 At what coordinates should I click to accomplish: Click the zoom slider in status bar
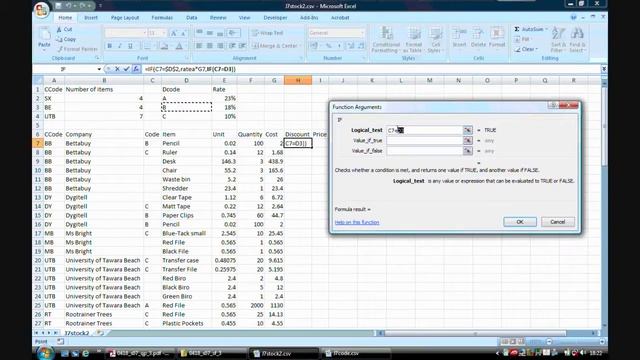(575, 341)
